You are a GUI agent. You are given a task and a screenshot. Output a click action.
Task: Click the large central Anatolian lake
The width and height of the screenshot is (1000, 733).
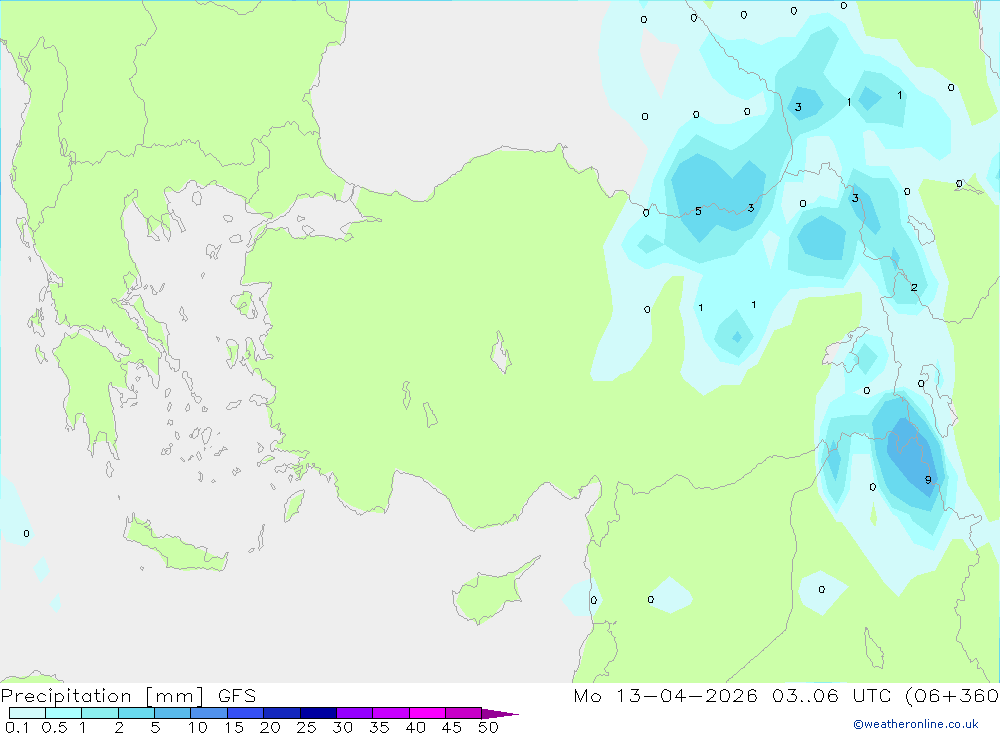click(501, 352)
